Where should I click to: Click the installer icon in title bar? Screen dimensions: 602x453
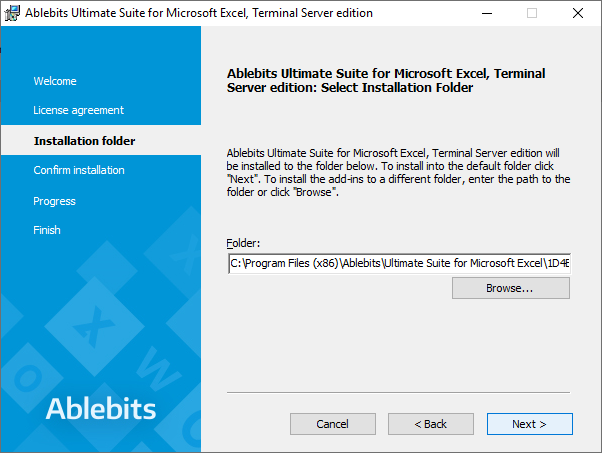pos(12,13)
